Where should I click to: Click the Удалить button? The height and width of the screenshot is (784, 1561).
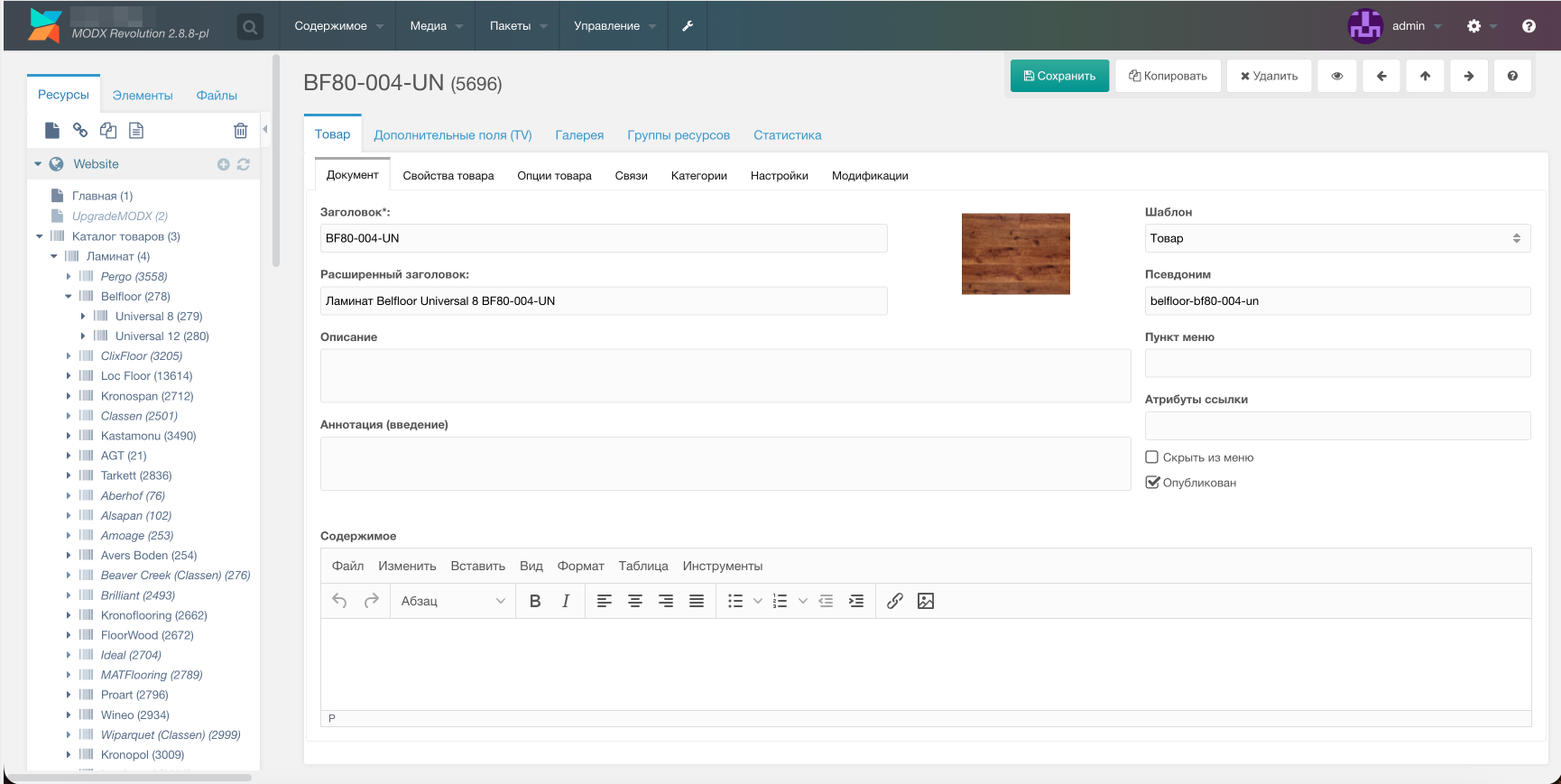(1269, 76)
